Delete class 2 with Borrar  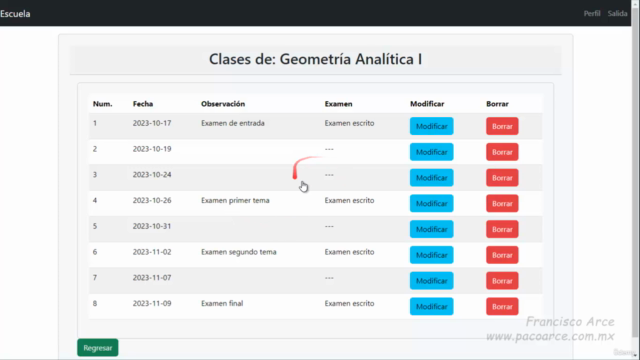[x=502, y=152]
